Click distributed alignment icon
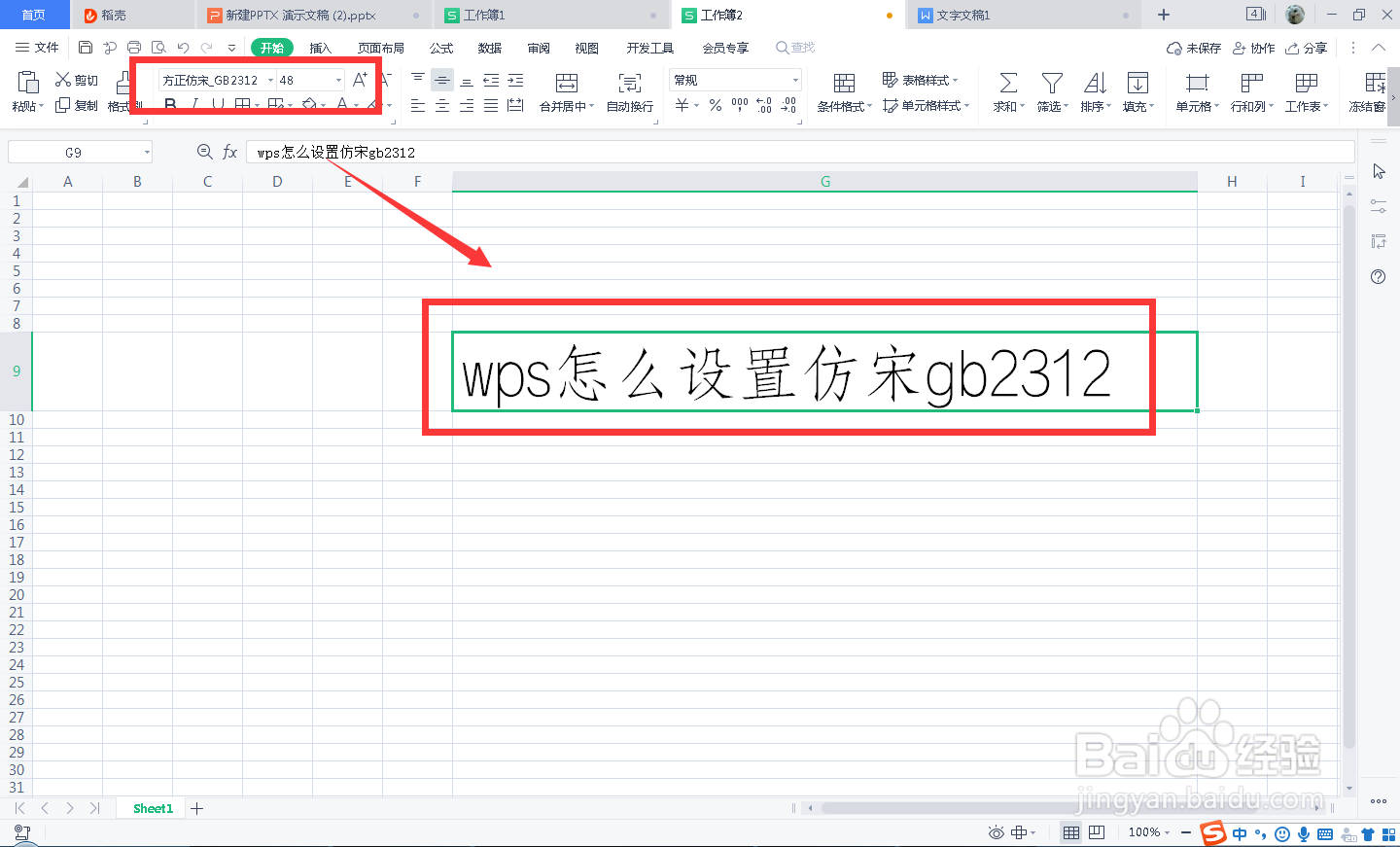The height and width of the screenshot is (847, 1400). coord(515,105)
